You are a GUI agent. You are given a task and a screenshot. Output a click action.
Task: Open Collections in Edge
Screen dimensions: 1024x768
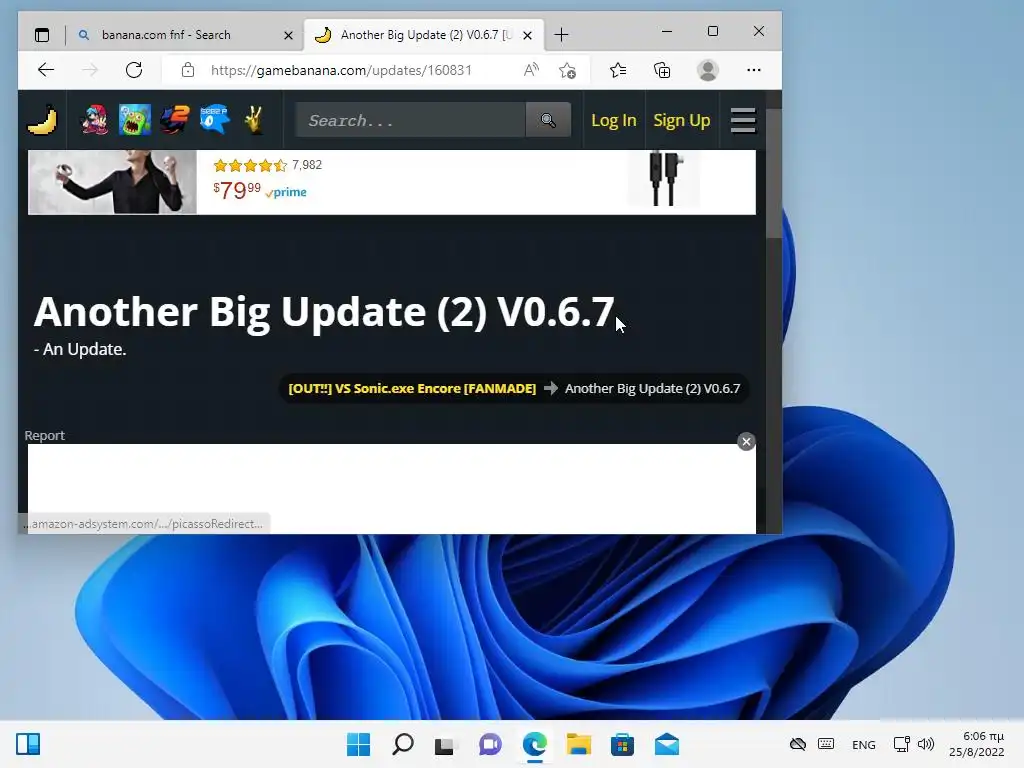662,70
